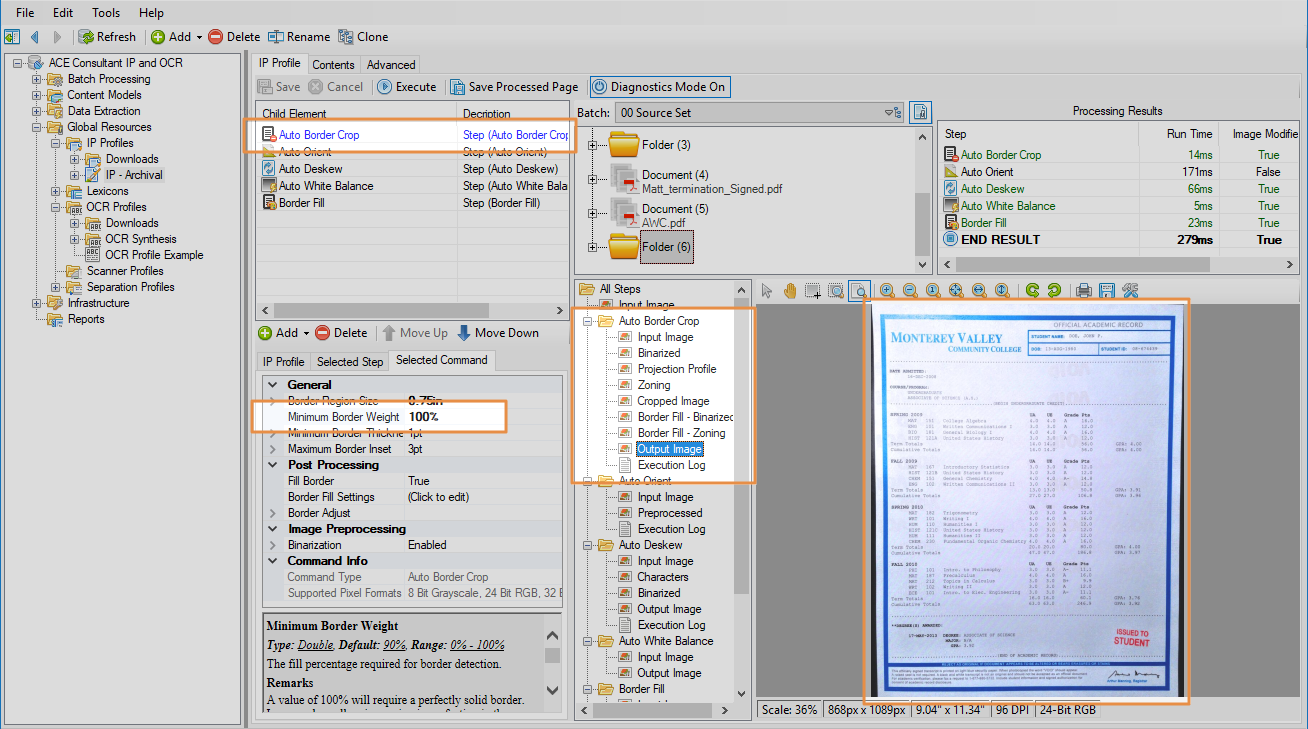The width and height of the screenshot is (1308, 729).
Task: Select the Cropped Image diagnostic entry
Action: point(673,401)
